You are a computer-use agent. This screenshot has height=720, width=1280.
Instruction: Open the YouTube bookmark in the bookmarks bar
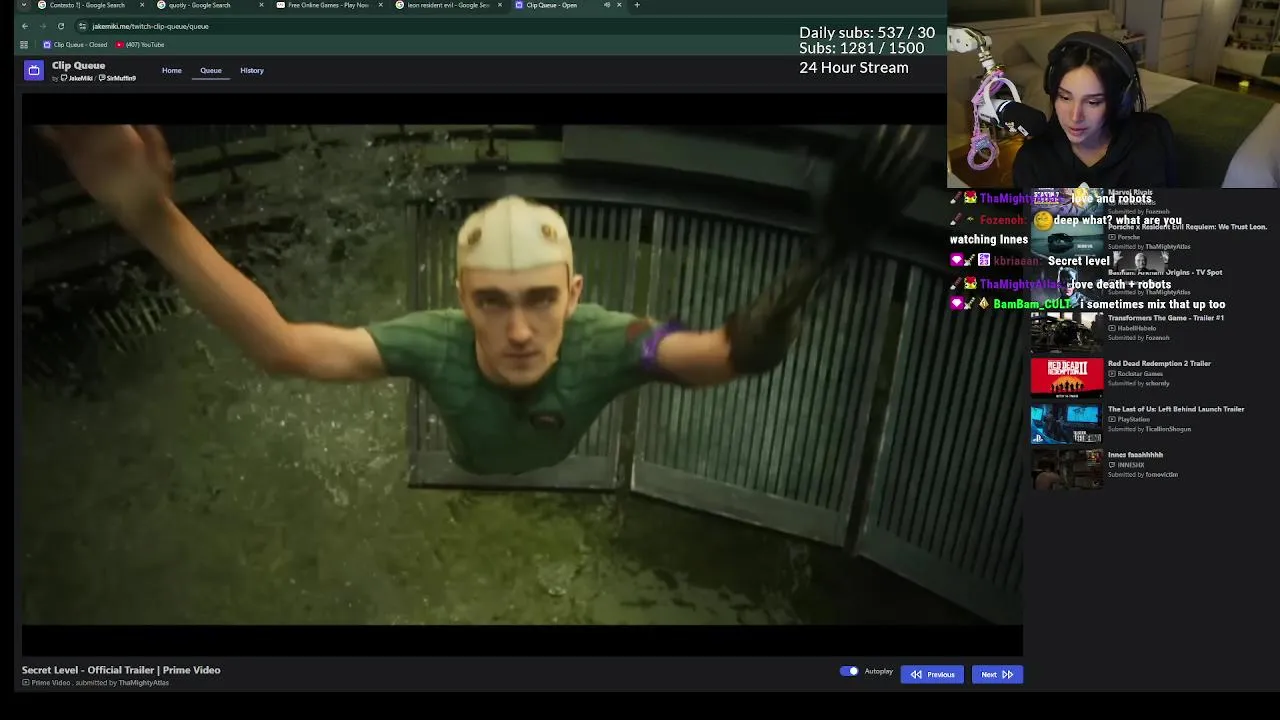coord(140,45)
